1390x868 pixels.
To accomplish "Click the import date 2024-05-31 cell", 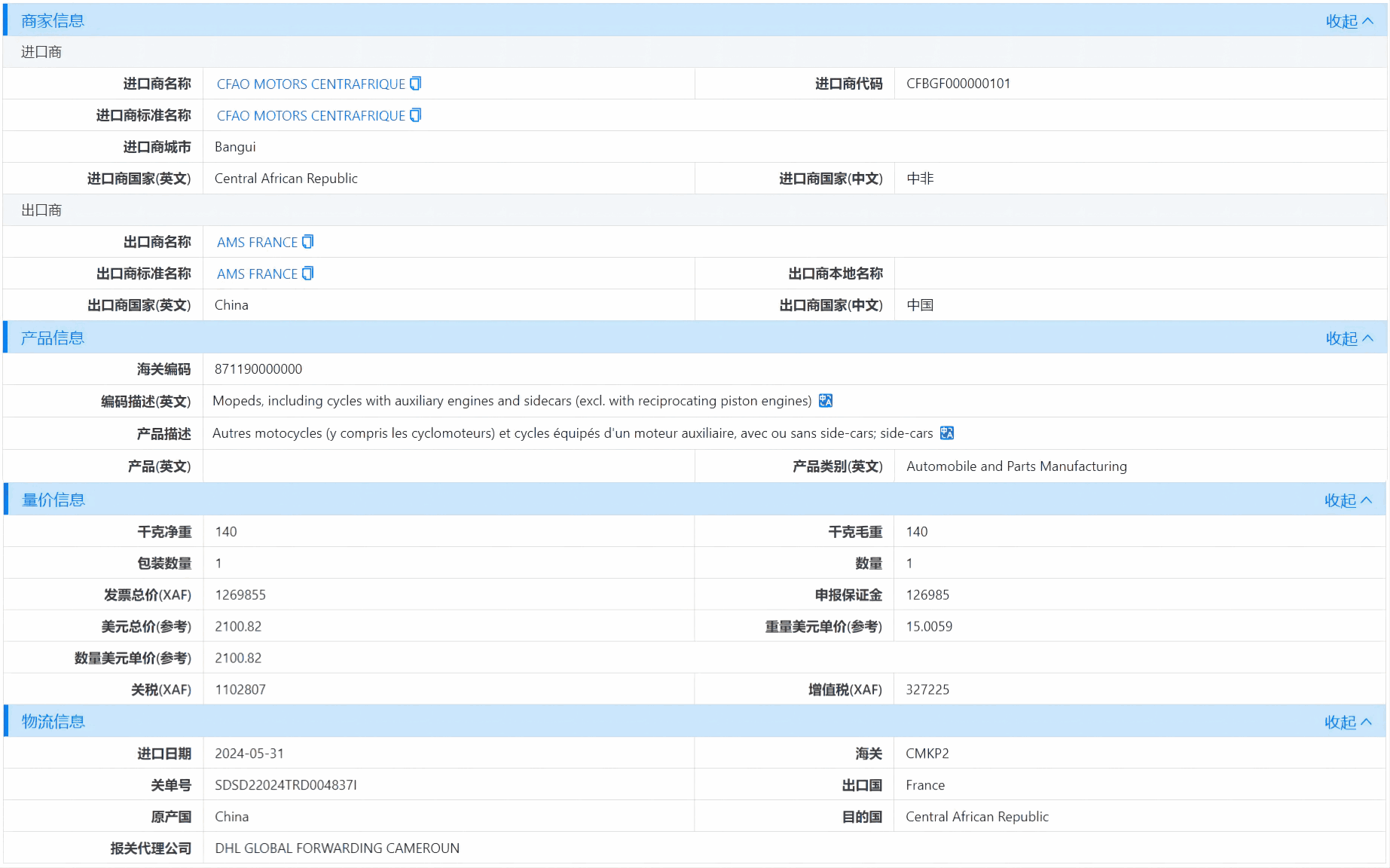I will coord(250,753).
